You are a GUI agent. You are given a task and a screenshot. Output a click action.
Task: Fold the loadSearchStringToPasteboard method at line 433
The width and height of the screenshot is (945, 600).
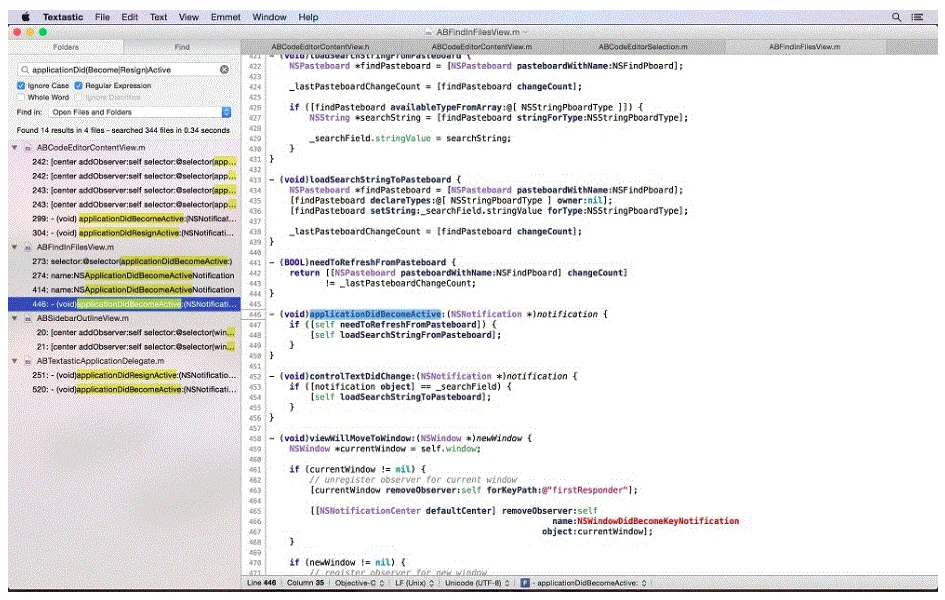tap(272, 180)
